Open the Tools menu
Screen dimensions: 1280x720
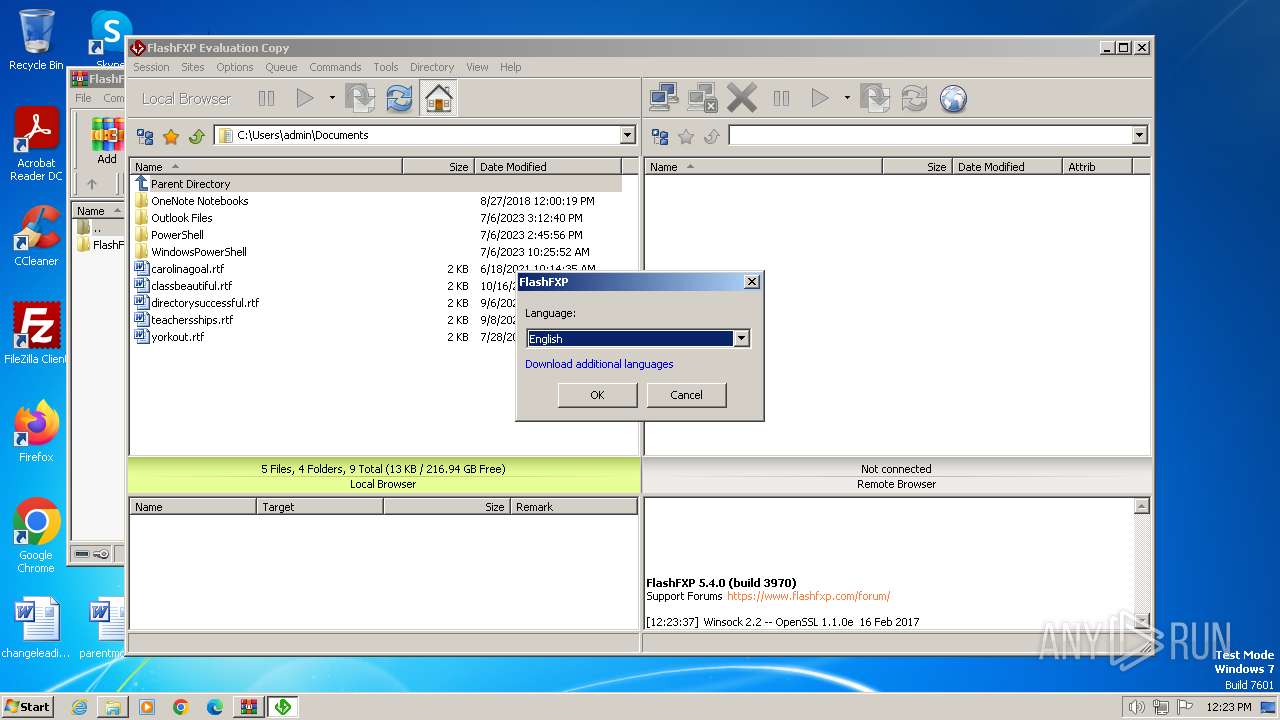coord(386,67)
